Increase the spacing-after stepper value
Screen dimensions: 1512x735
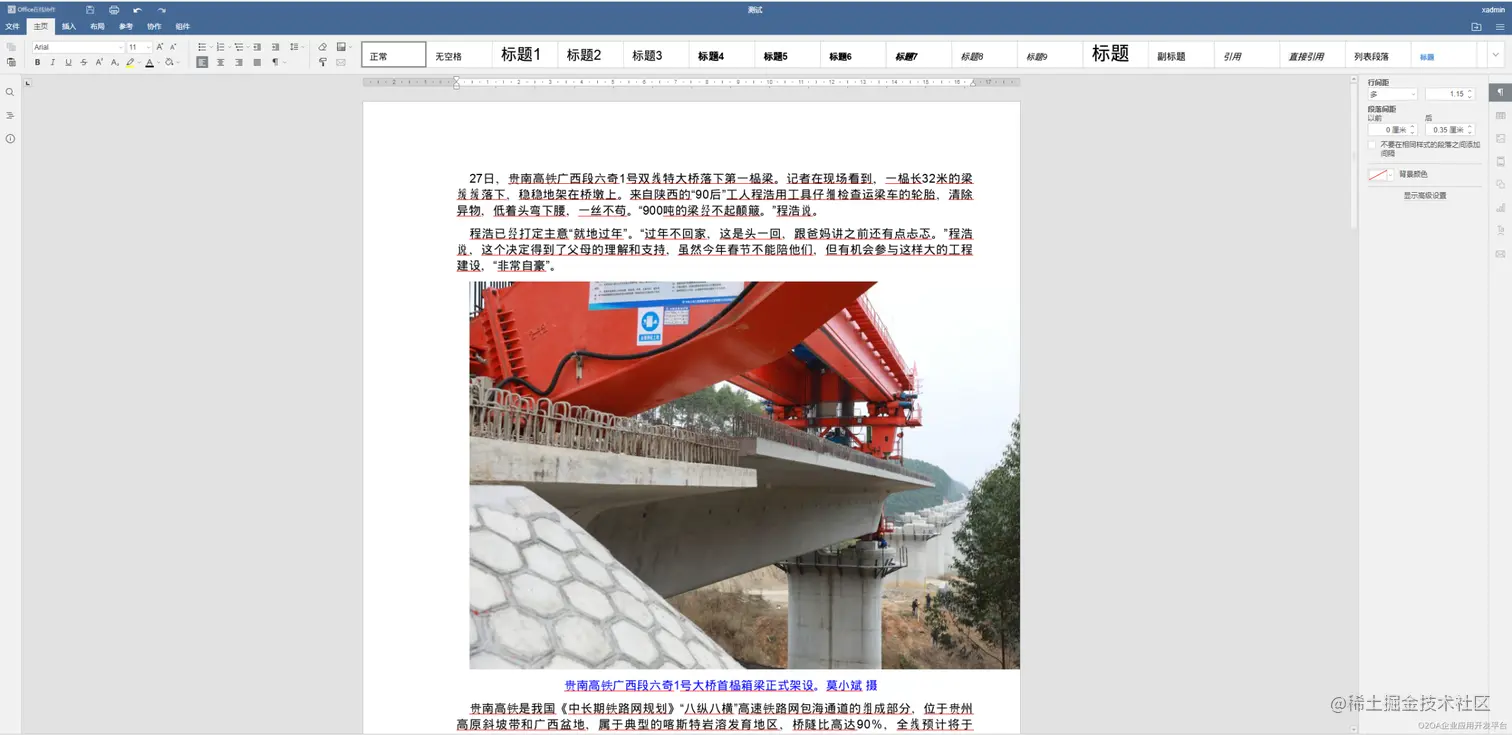pos(1471,127)
